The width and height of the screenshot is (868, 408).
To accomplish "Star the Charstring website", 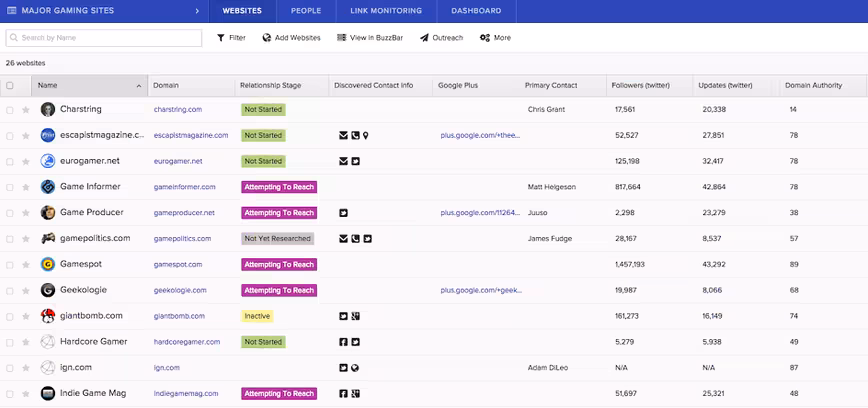I will pyautogui.click(x=25, y=110).
